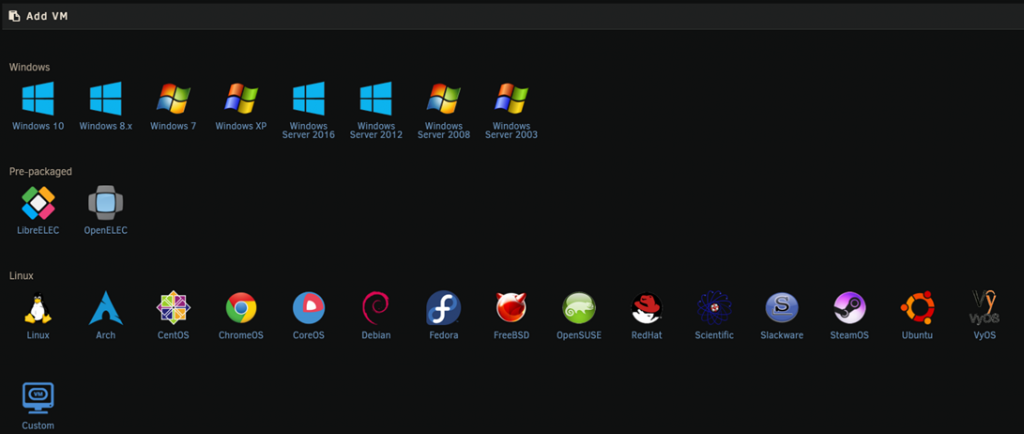Click the Windows Server 2003 label
The height and width of the screenshot is (434, 1024).
(511, 131)
